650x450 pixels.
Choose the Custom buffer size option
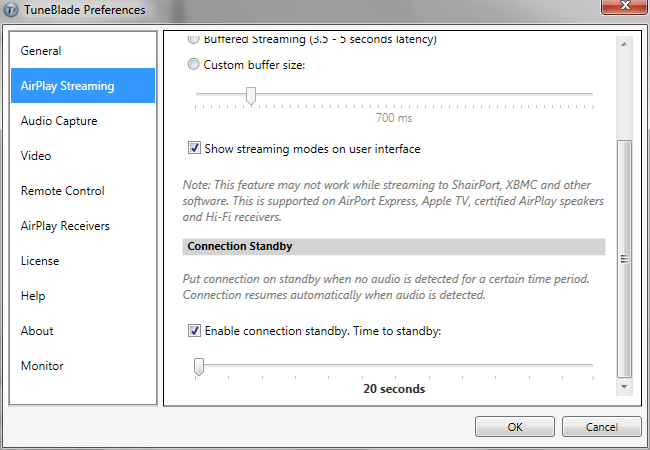[193, 64]
